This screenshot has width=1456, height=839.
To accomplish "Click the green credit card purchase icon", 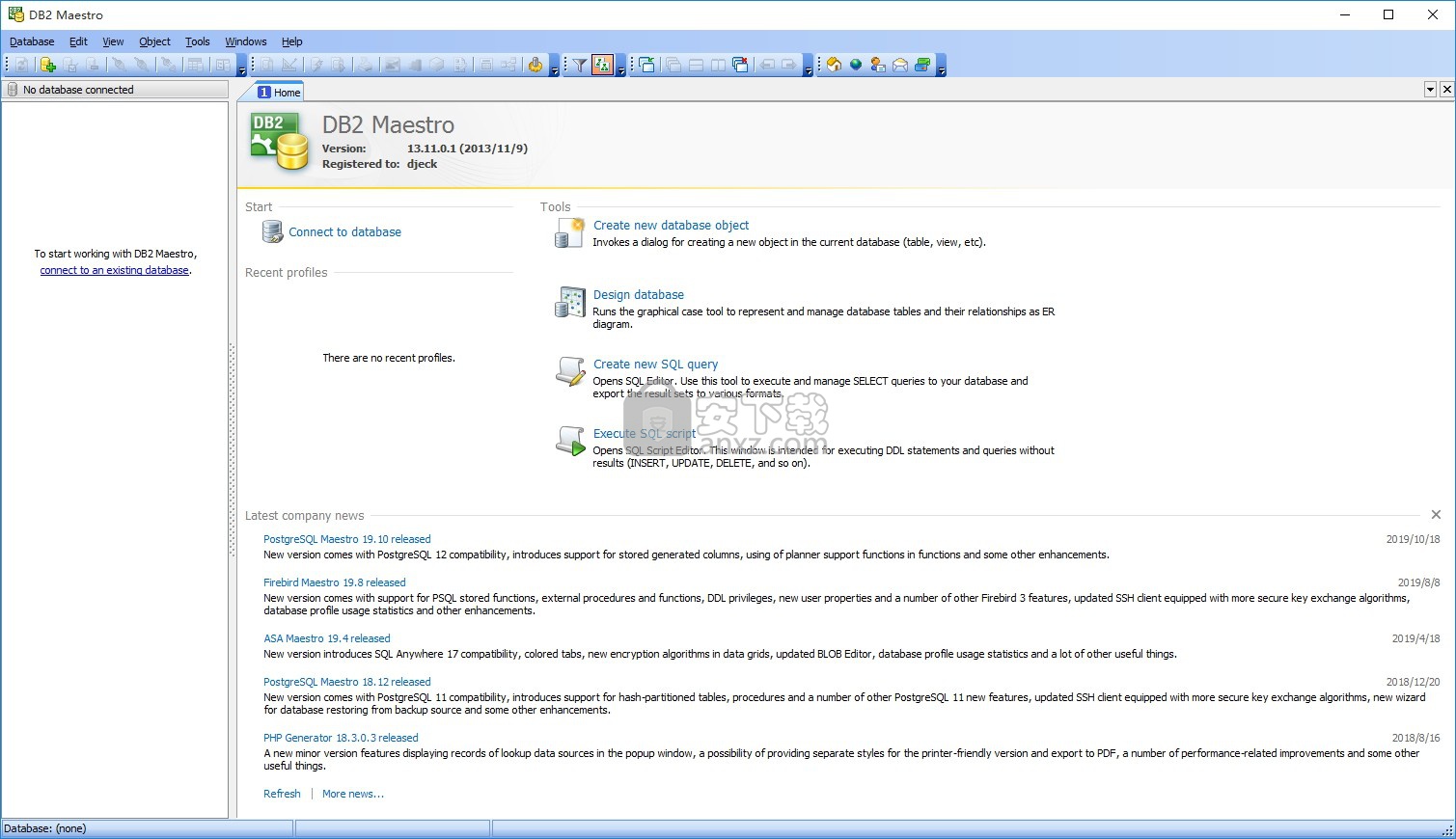I will (922, 65).
